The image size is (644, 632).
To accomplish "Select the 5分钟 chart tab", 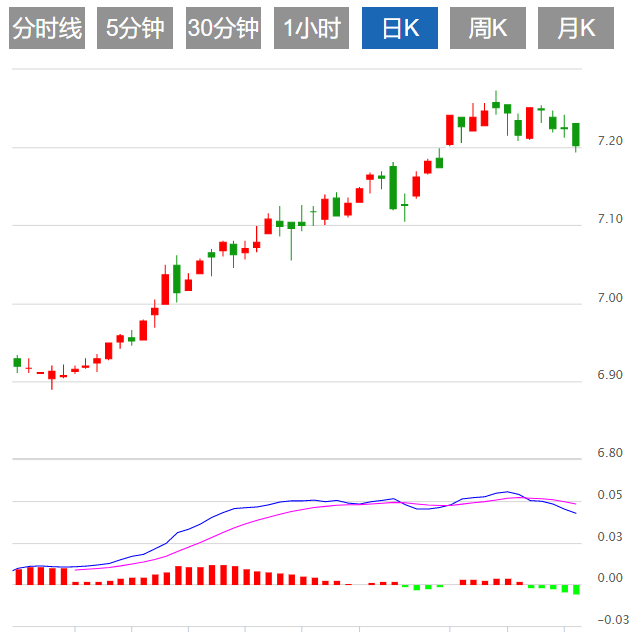I will click(135, 28).
